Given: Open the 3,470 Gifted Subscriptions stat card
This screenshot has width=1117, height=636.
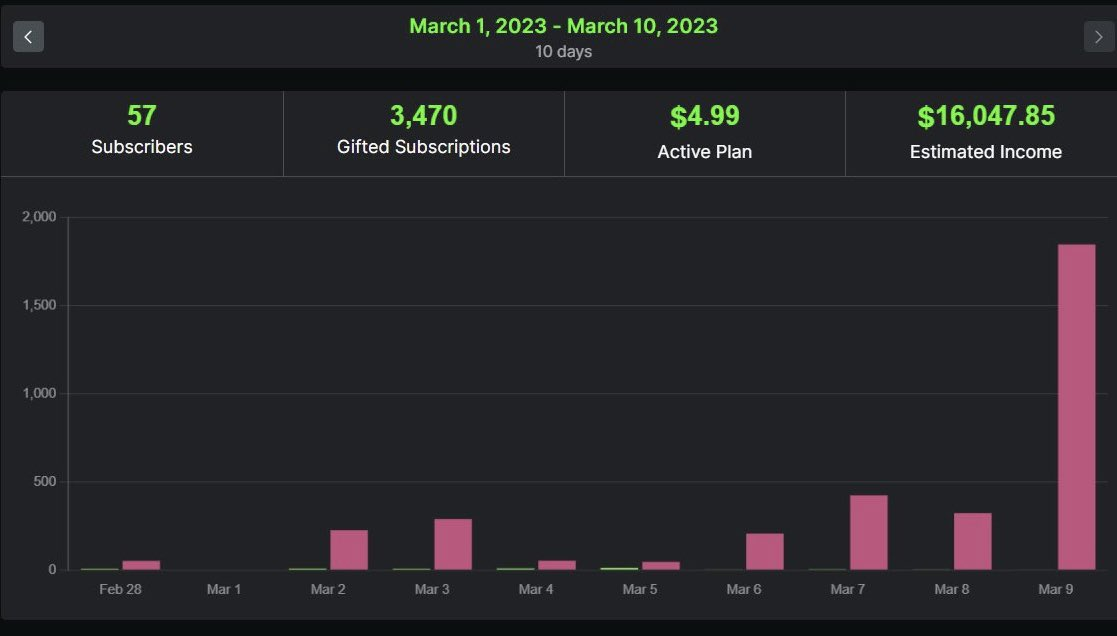Looking at the screenshot, I should (424, 131).
